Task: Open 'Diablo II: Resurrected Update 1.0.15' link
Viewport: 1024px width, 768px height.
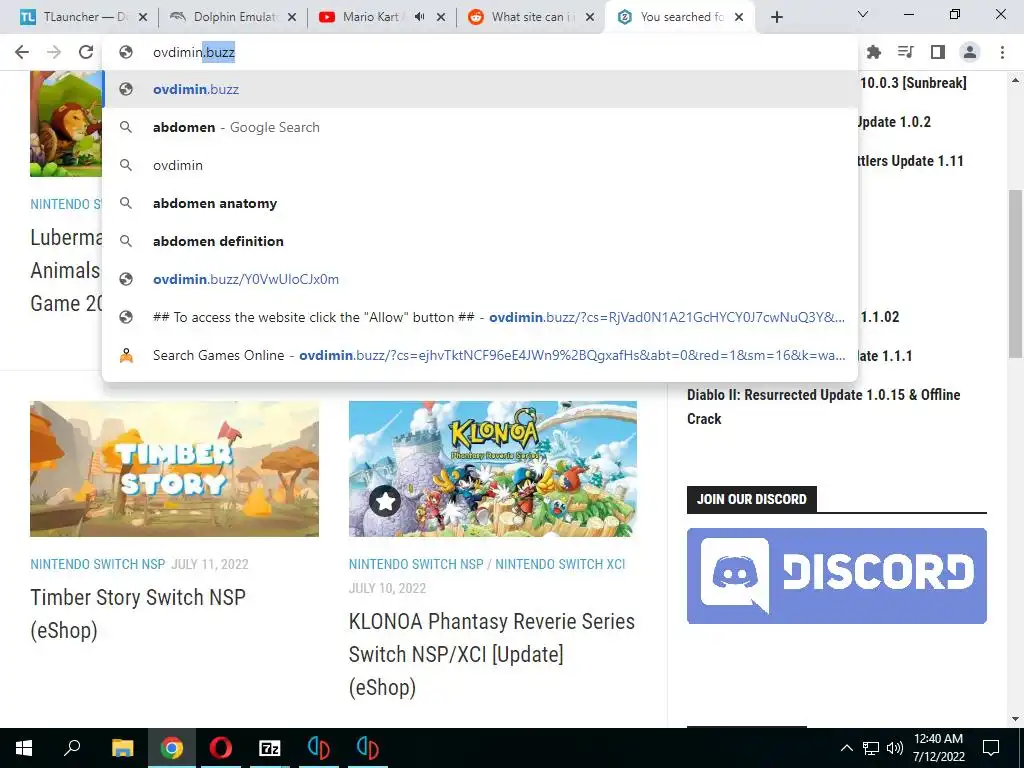Action: point(824,407)
